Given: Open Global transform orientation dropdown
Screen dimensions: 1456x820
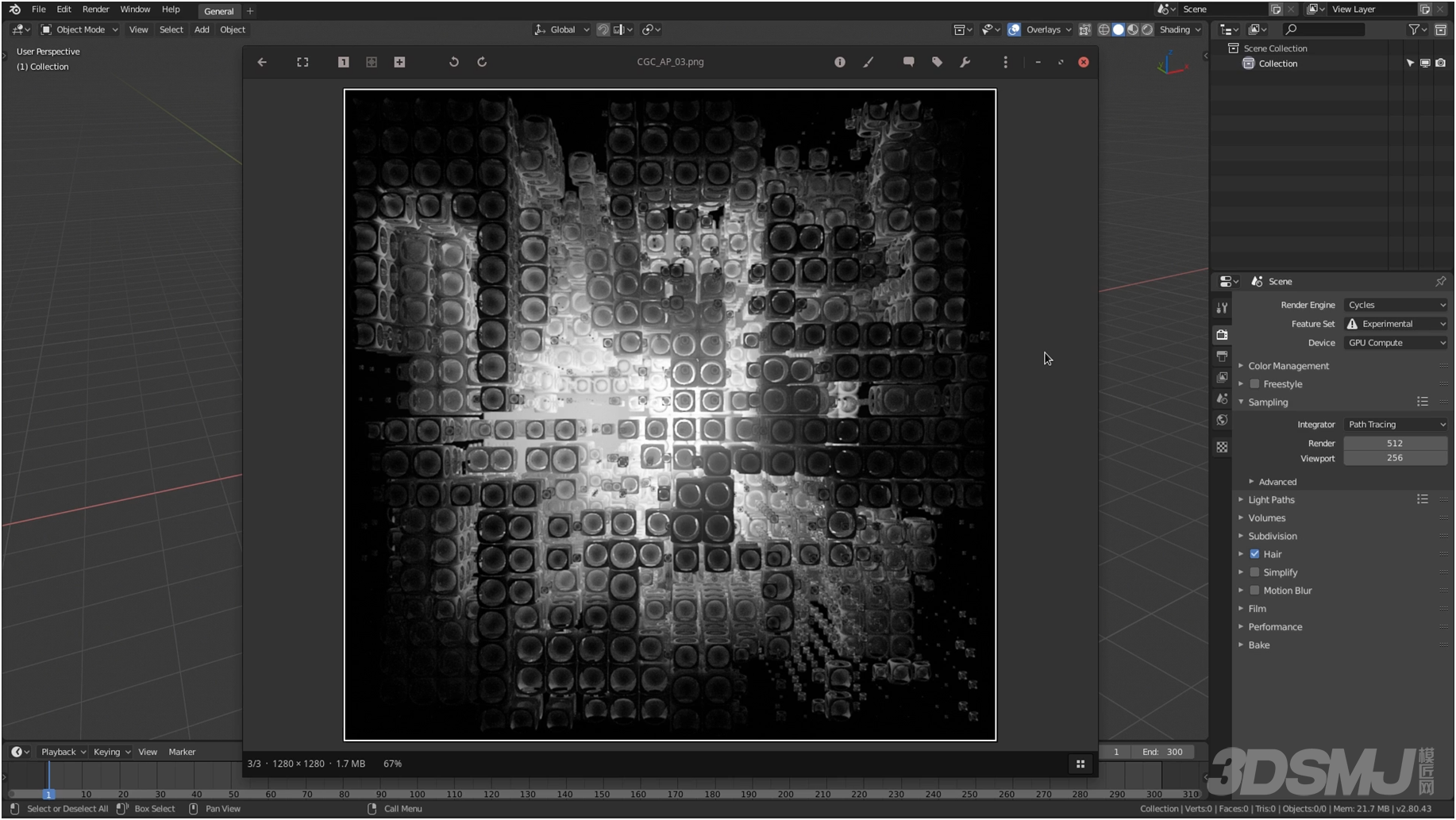Looking at the screenshot, I should point(562,29).
